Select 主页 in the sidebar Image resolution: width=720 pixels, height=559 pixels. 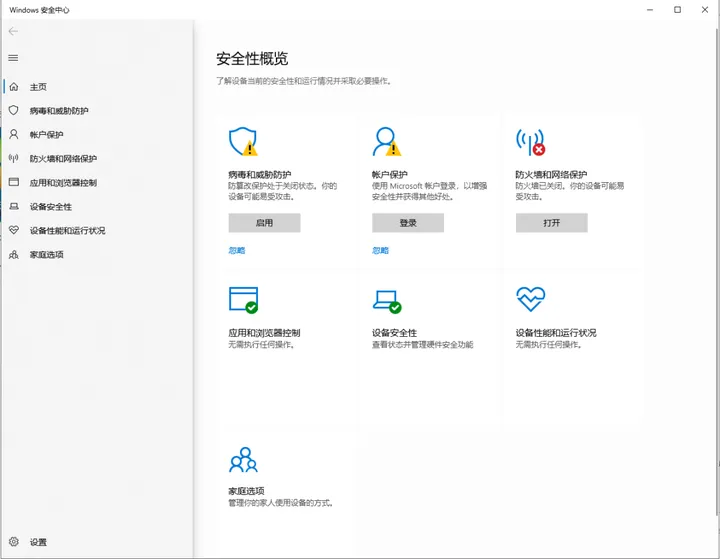(x=38, y=87)
